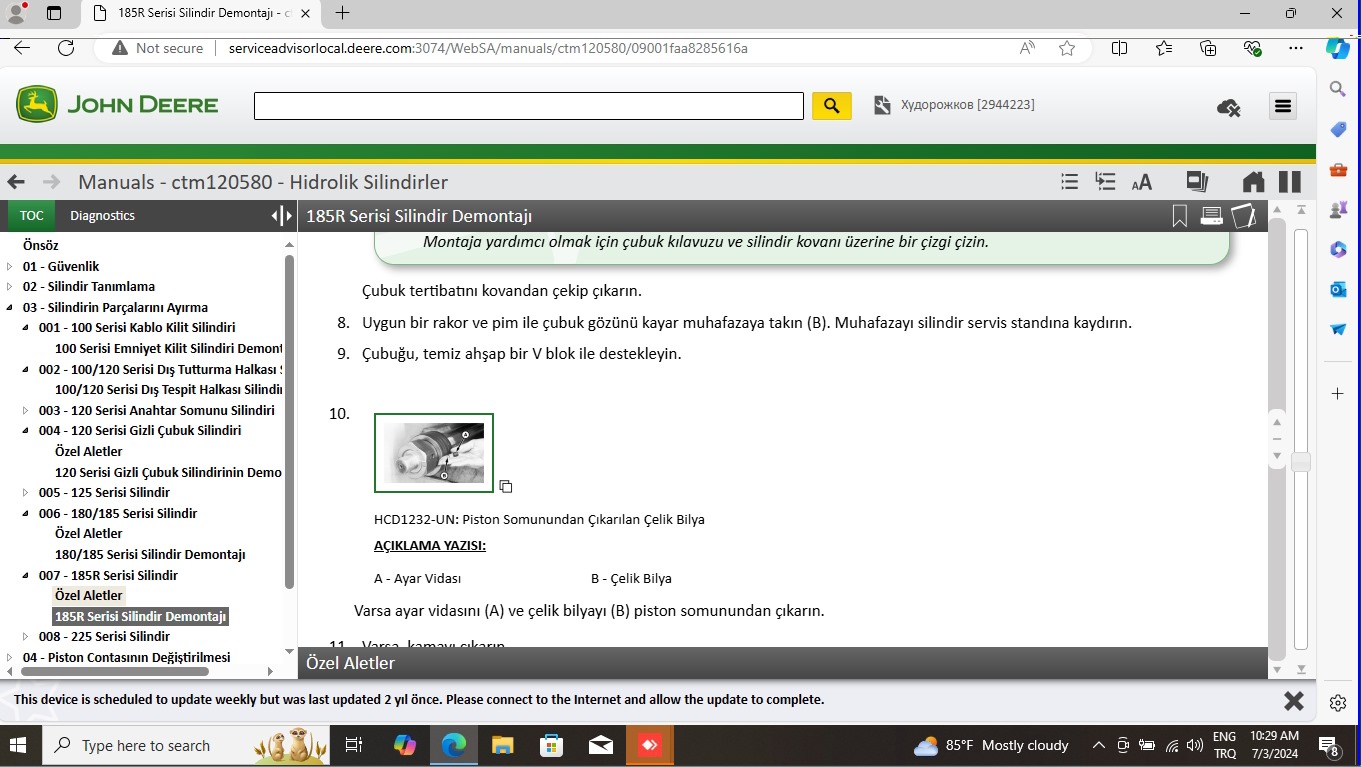1361x767 pixels.
Task: Switch to the Diagnostics tab
Action: (102, 216)
